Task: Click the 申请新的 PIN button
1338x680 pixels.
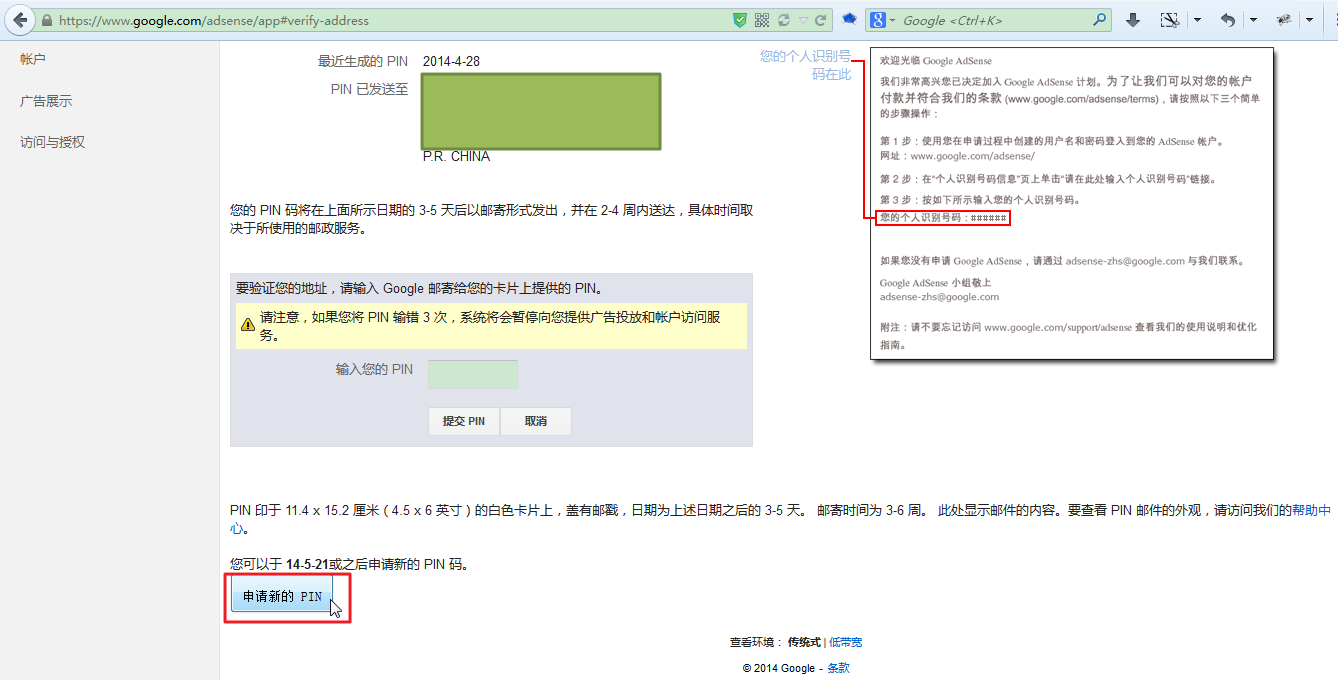Action: [282, 596]
